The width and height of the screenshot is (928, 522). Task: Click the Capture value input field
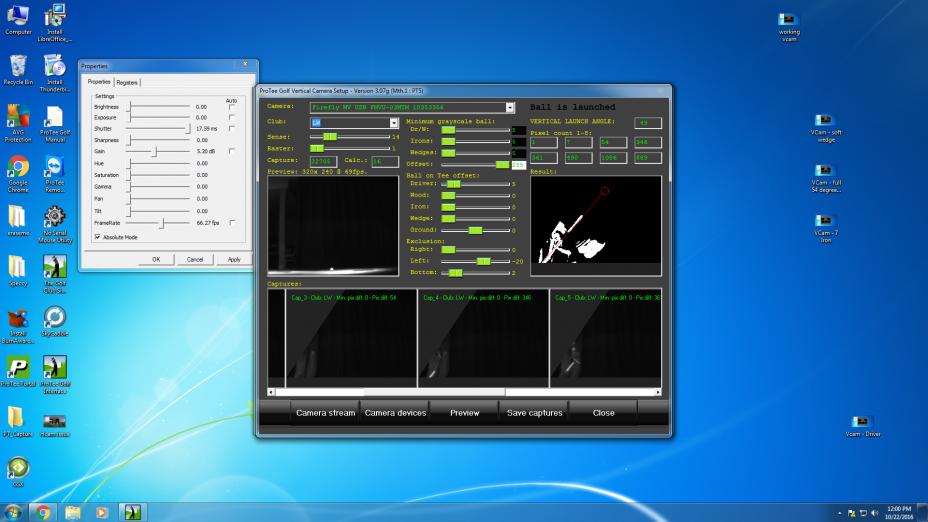323,161
